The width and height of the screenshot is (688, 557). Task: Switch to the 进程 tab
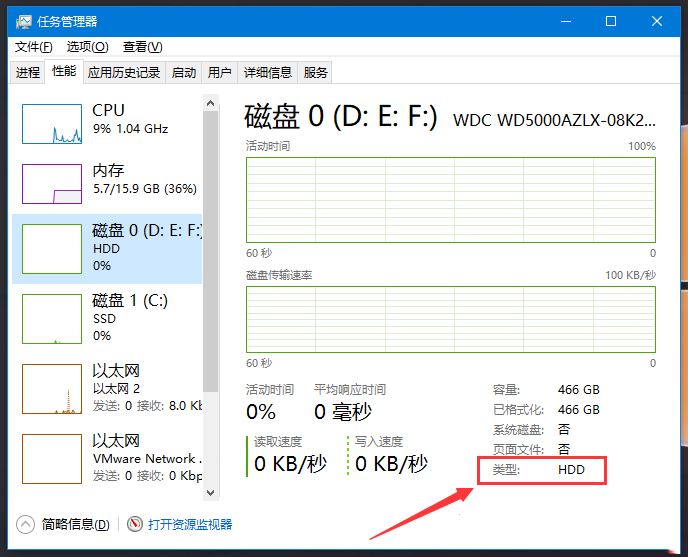28,72
